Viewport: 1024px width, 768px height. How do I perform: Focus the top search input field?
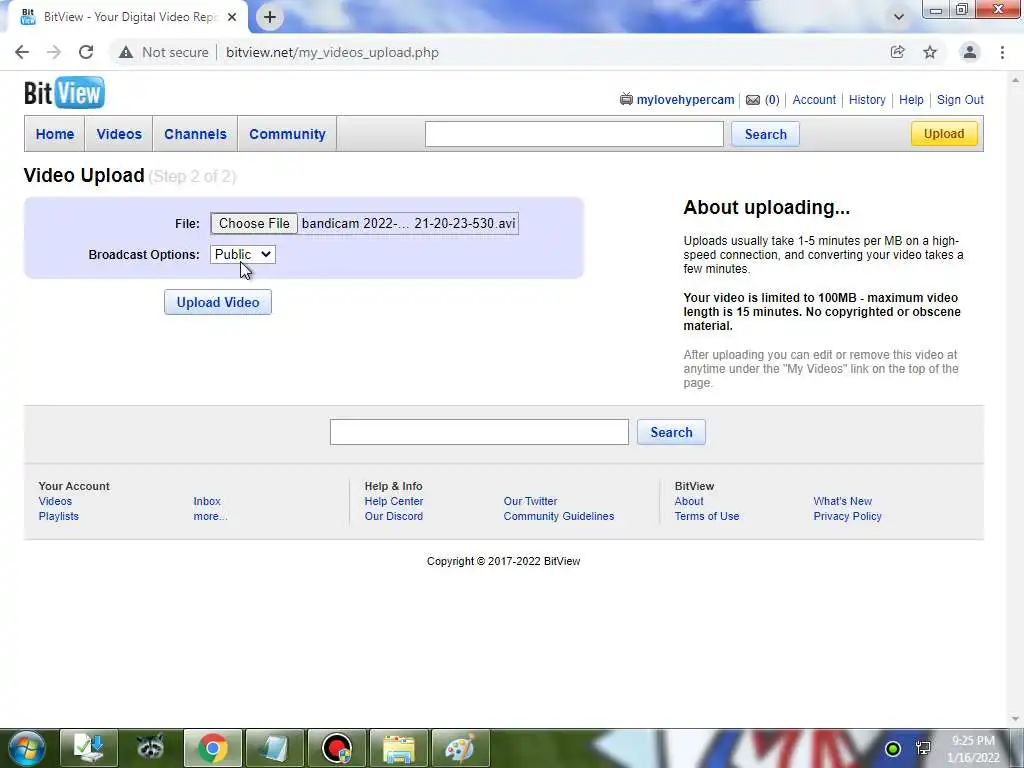coord(574,134)
